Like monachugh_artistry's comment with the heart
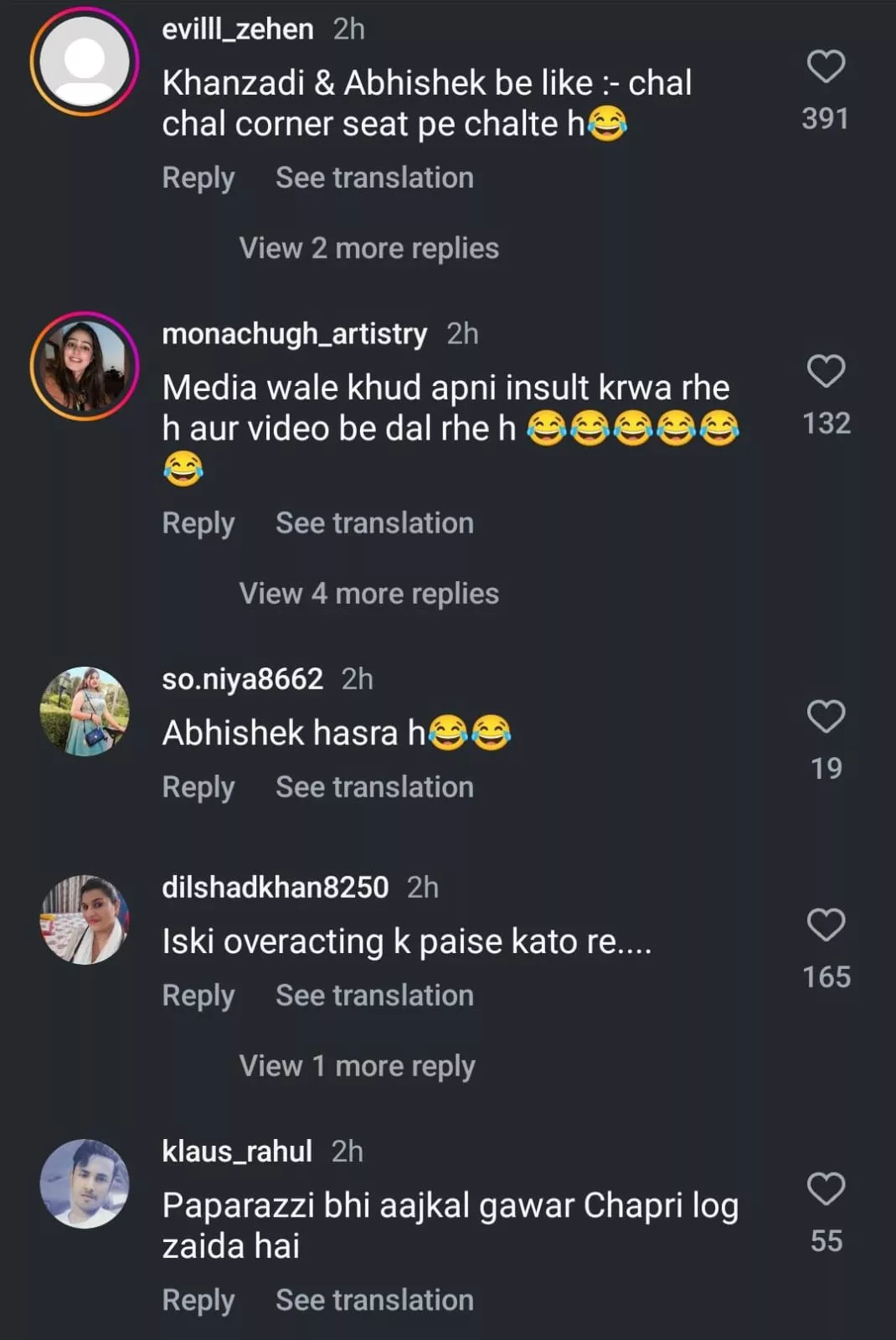 click(x=826, y=371)
